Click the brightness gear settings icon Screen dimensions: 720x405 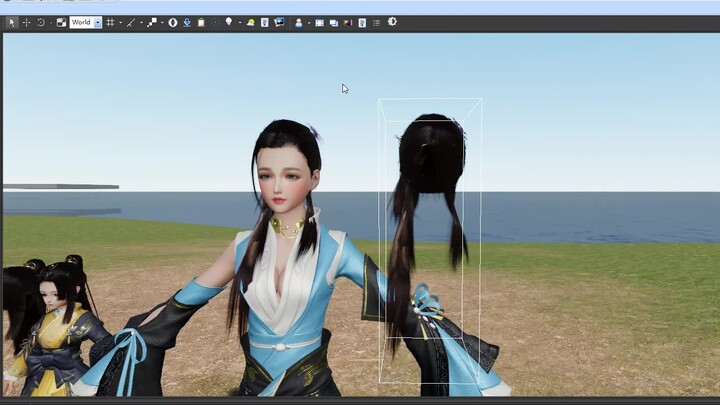pos(392,22)
